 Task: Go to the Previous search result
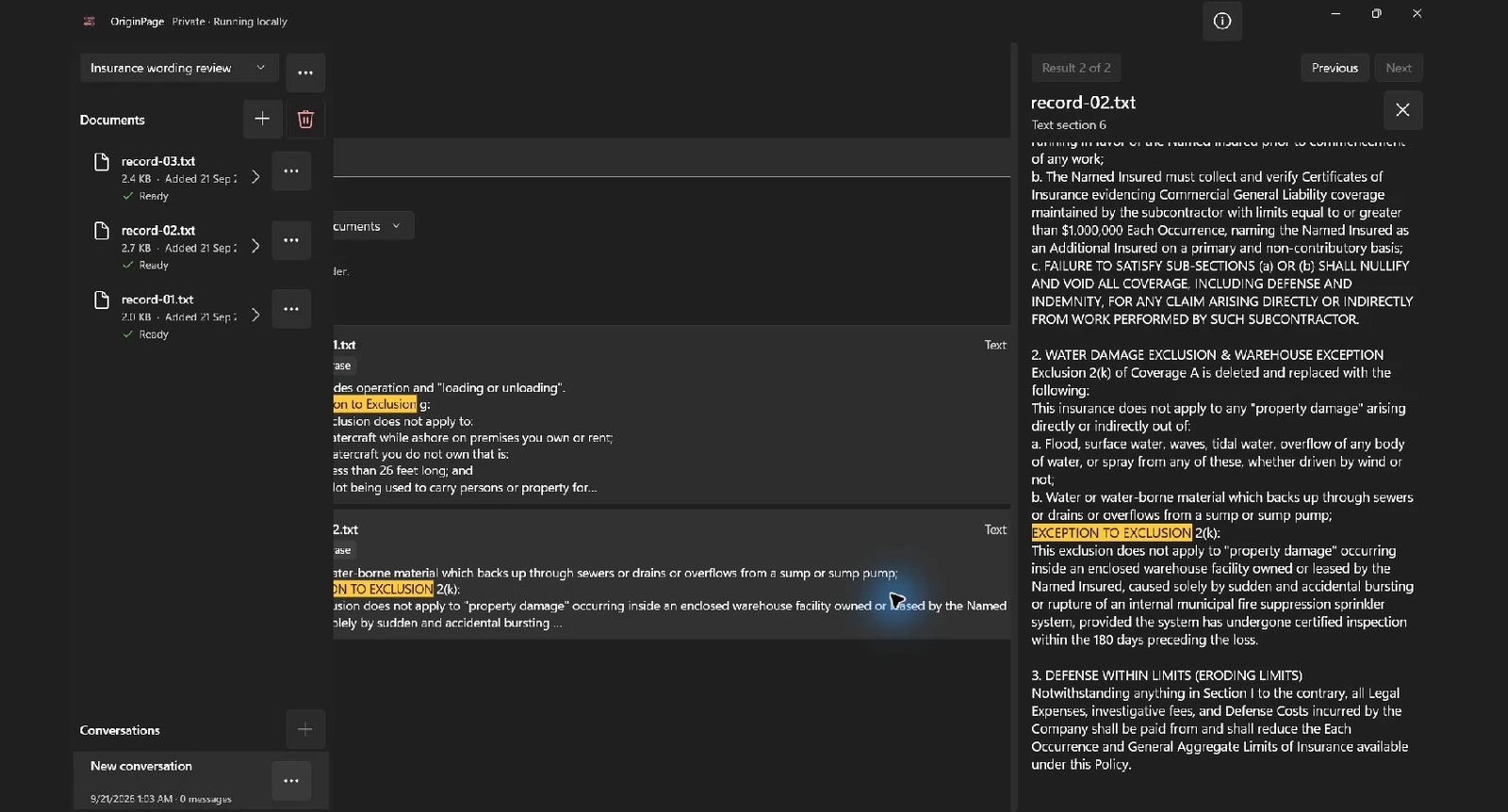(1335, 68)
